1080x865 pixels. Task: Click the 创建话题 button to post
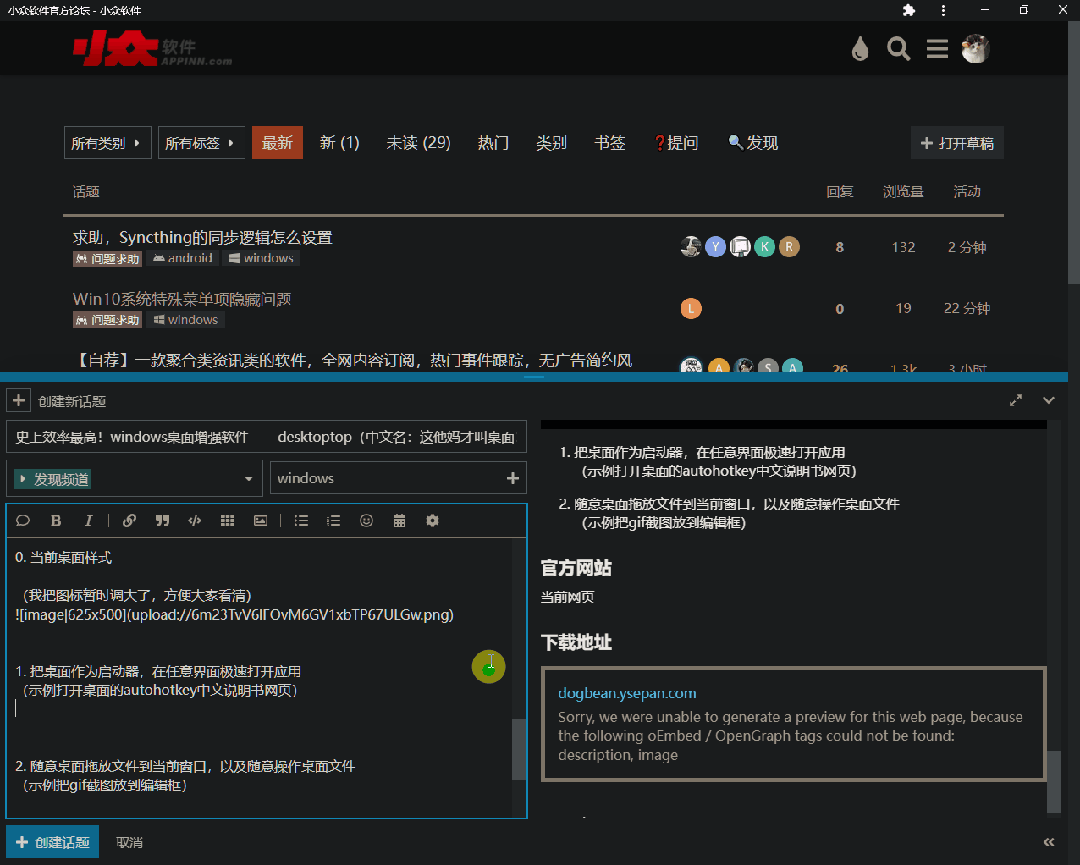(x=52, y=841)
